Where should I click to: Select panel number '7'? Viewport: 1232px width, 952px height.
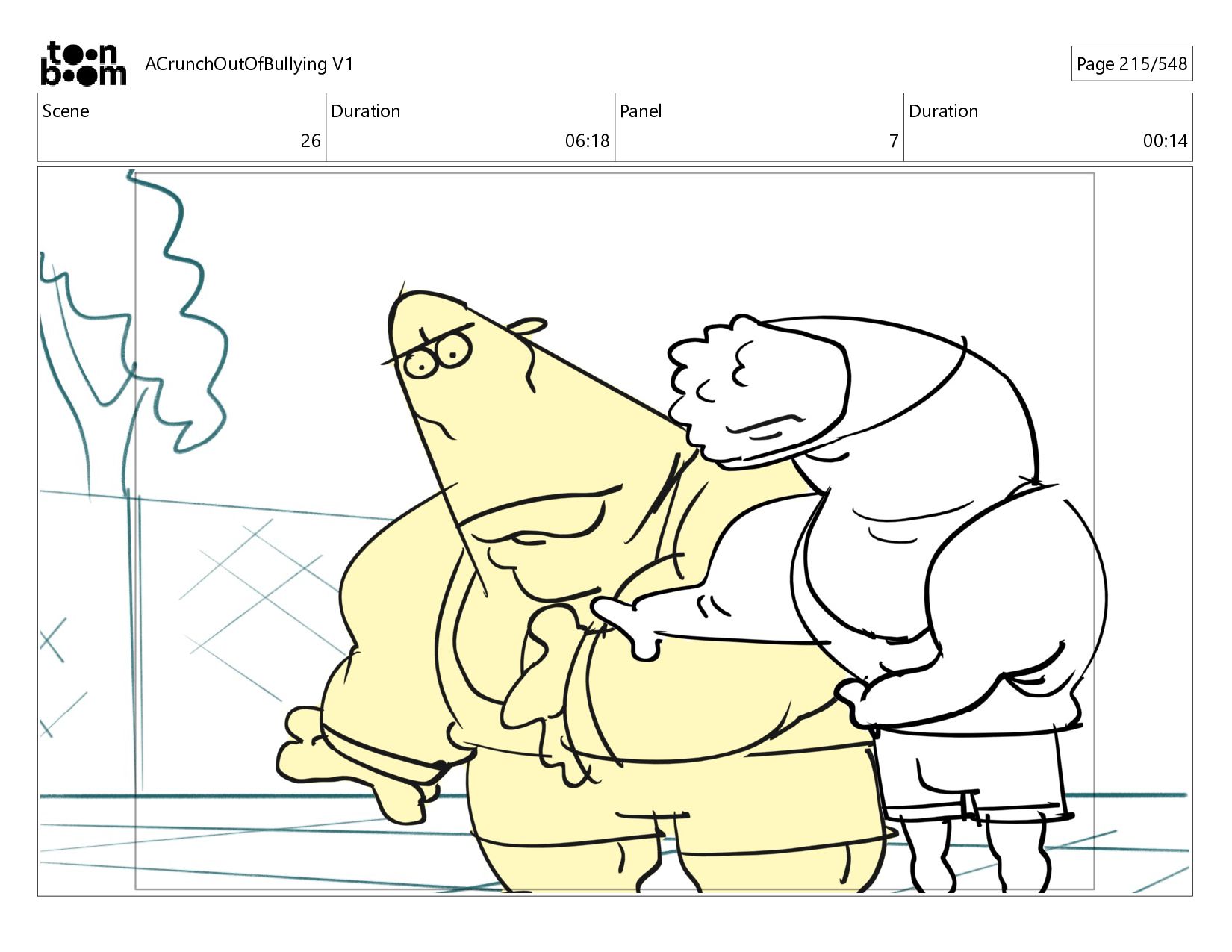(893, 141)
